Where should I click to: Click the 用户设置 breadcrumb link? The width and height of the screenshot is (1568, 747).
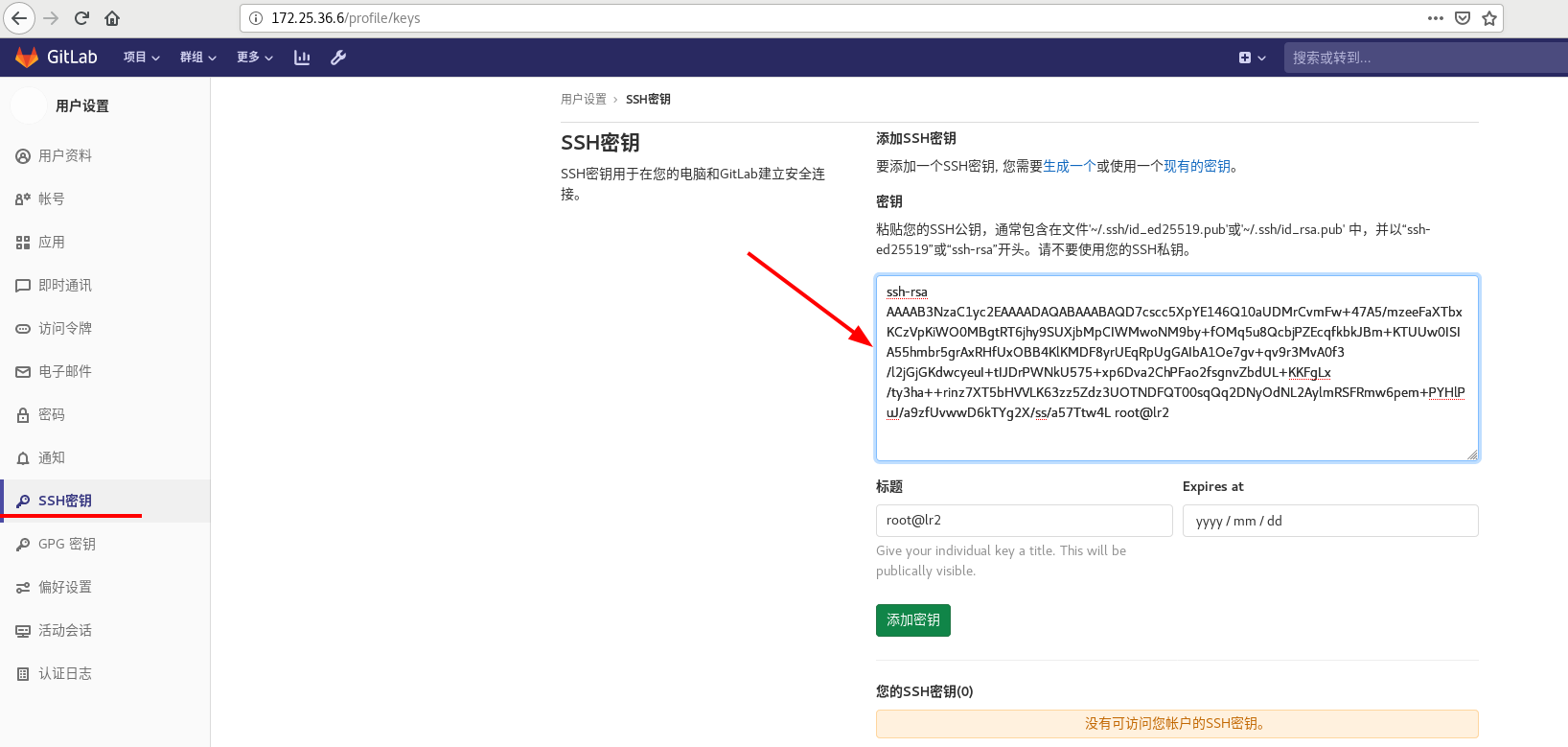[x=584, y=99]
